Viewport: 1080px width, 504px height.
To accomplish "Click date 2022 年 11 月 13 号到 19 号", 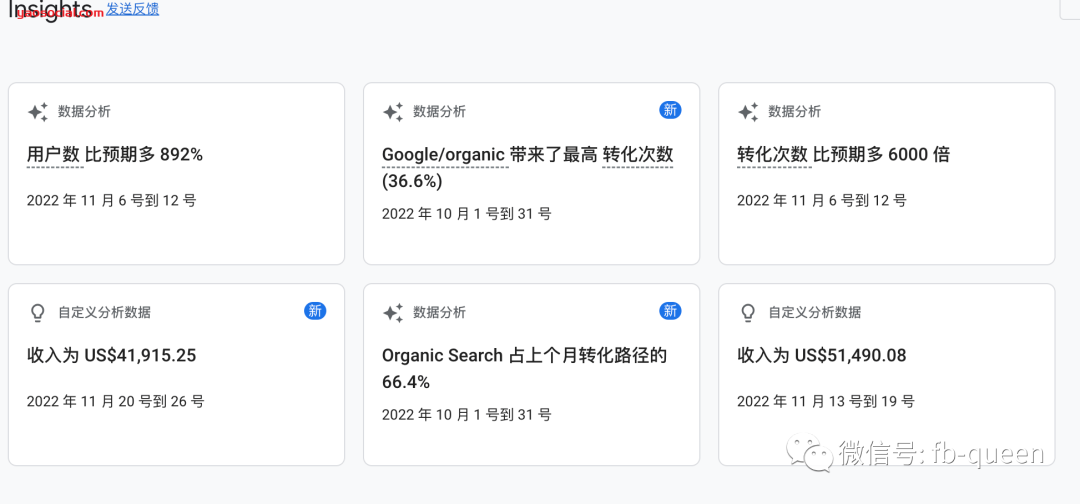I will pos(825,401).
